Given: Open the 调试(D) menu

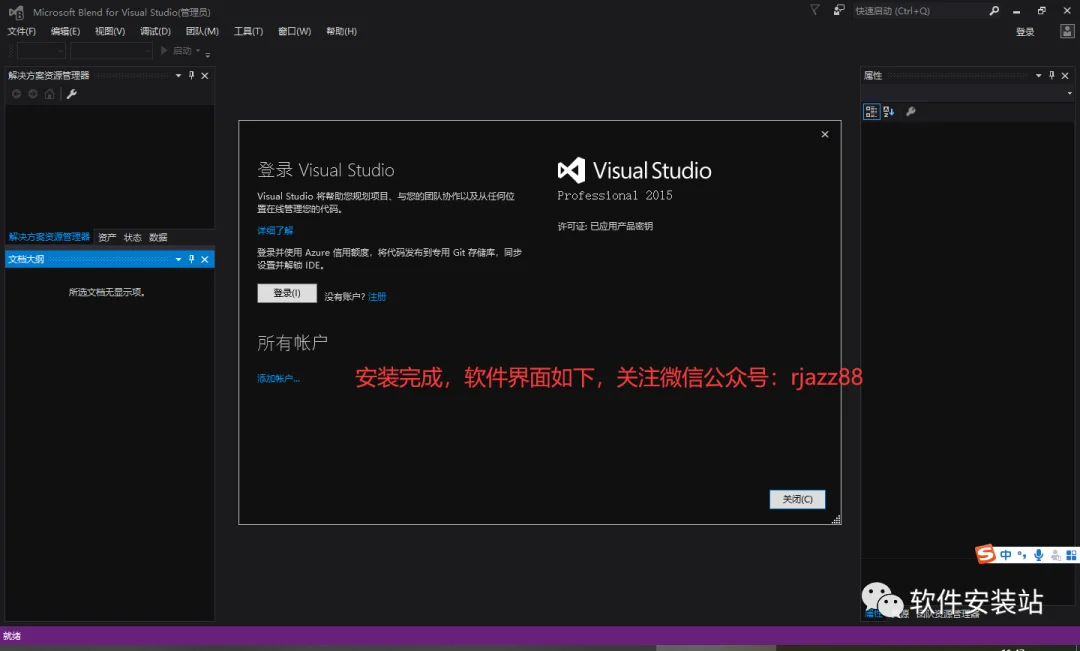Looking at the screenshot, I should (x=155, y=32).
